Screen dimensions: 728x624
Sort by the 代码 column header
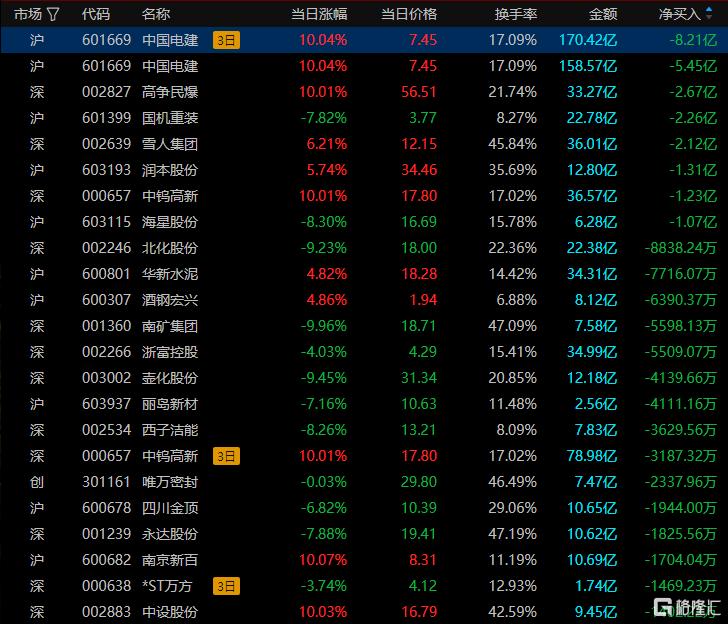(96, 14)
